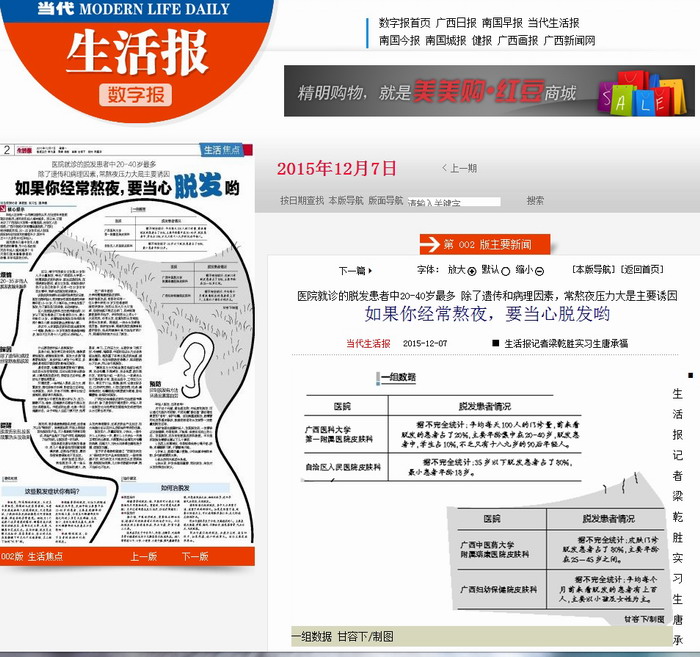This screenshot has width=700, height=657.
Task: Visit 广西新闻网 link
Action: (569, 41)
